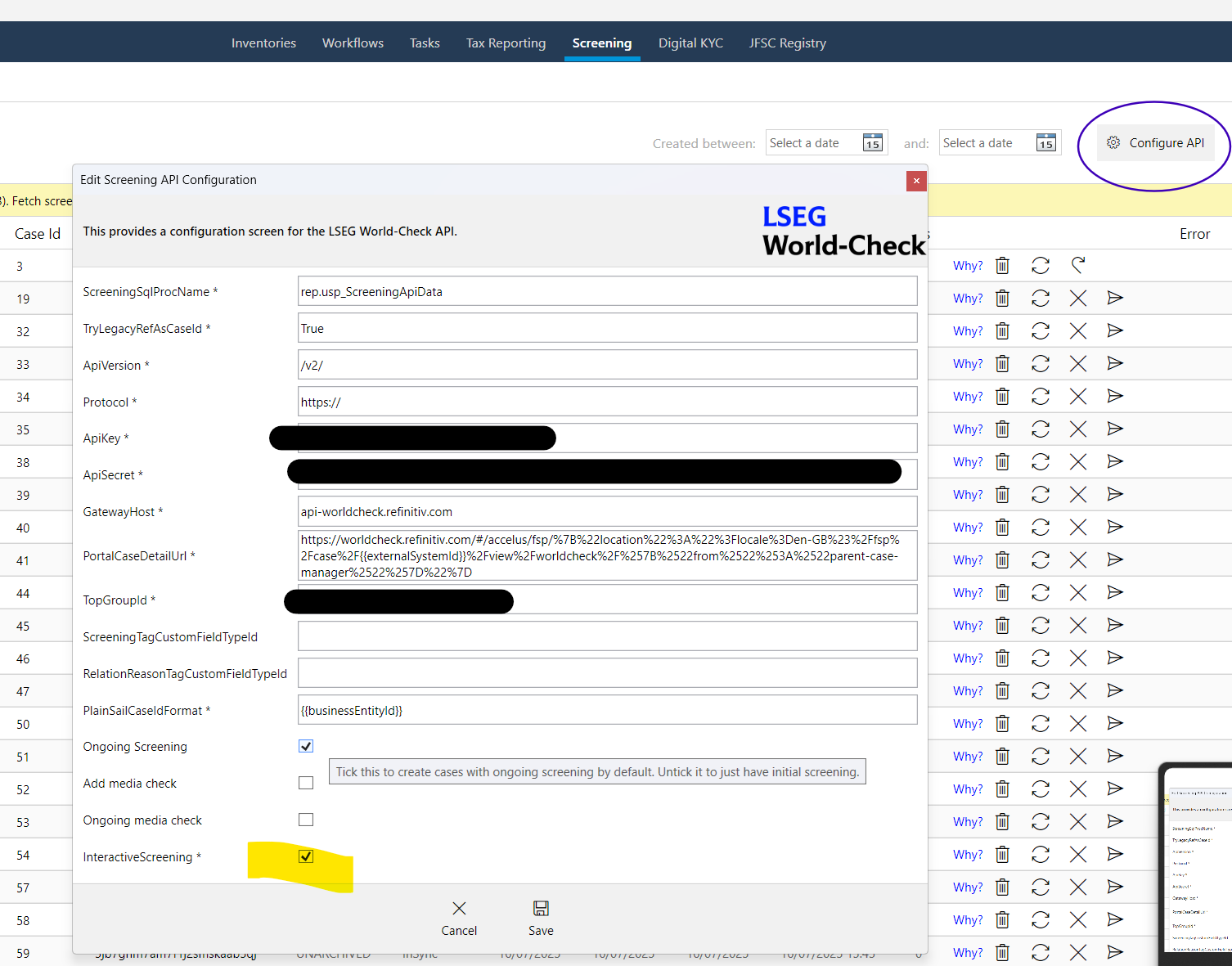Delete case 33 with trash icon
Viewport: 1232px width, 966px height.
click(1002, 364)
